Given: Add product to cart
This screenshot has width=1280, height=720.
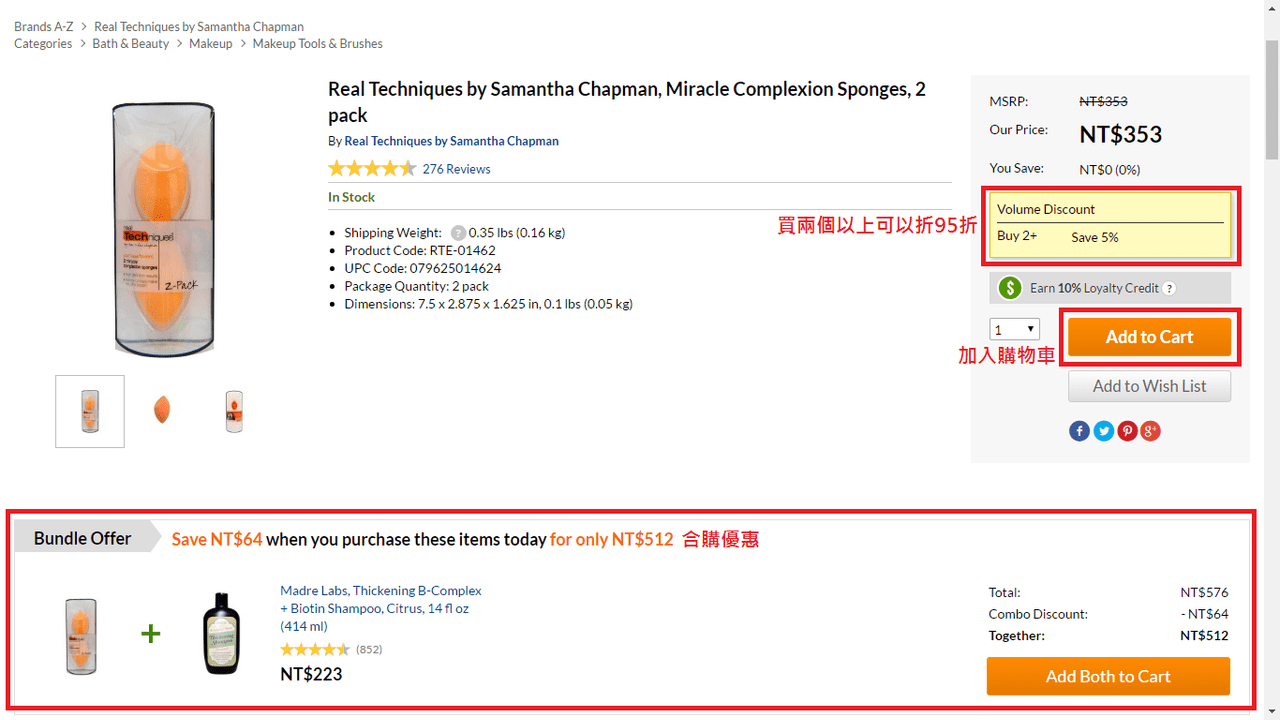Looking at the screenshot, I should [1149, 337].
